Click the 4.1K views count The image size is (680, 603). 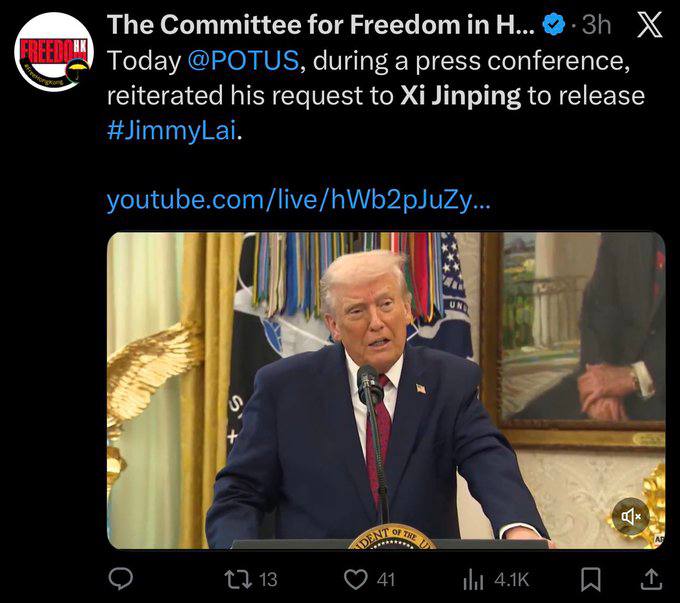(512, 580)
